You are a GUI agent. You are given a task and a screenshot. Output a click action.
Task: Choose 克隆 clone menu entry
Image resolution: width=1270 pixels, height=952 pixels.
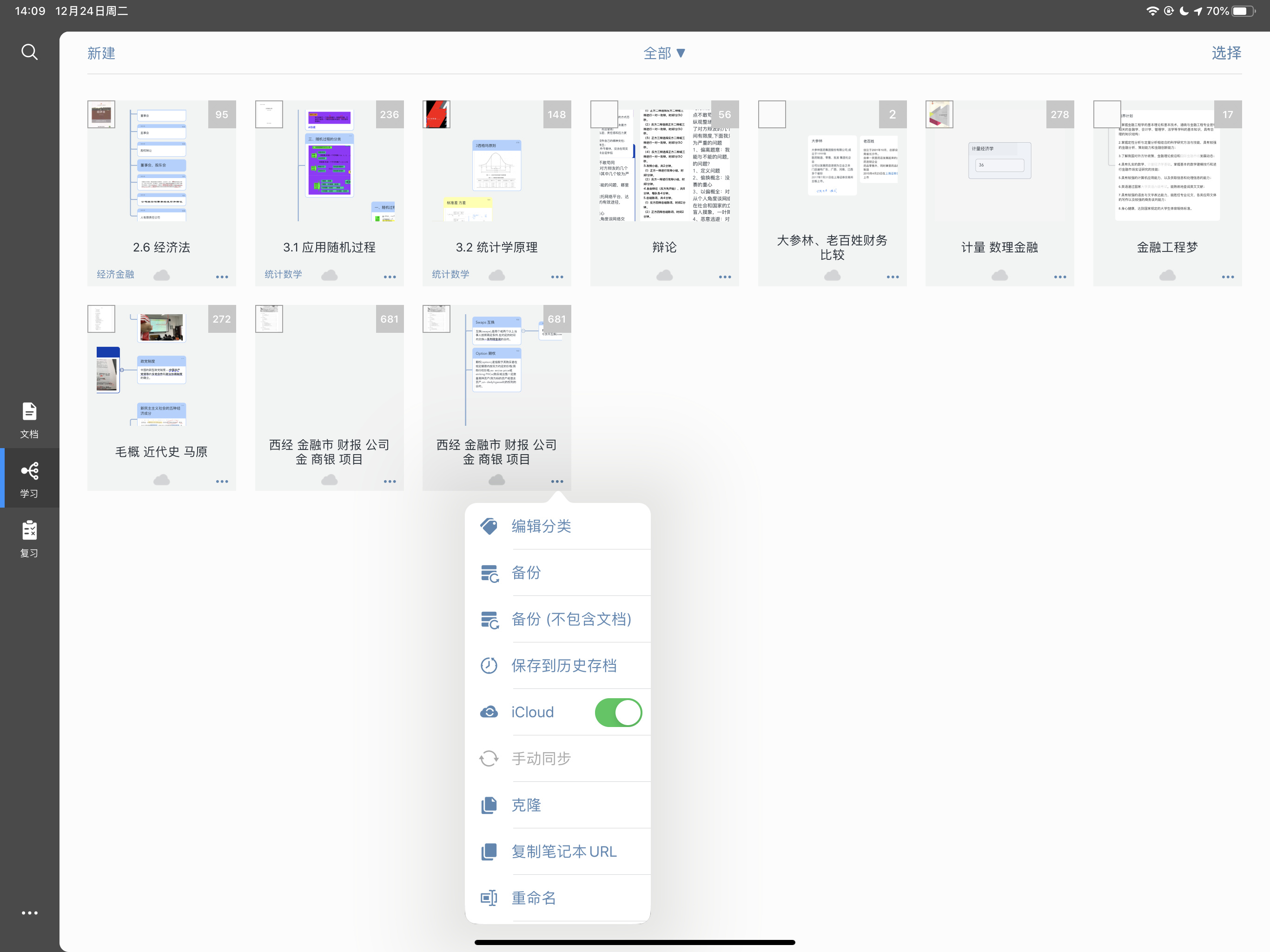click(x=557, y=805)
